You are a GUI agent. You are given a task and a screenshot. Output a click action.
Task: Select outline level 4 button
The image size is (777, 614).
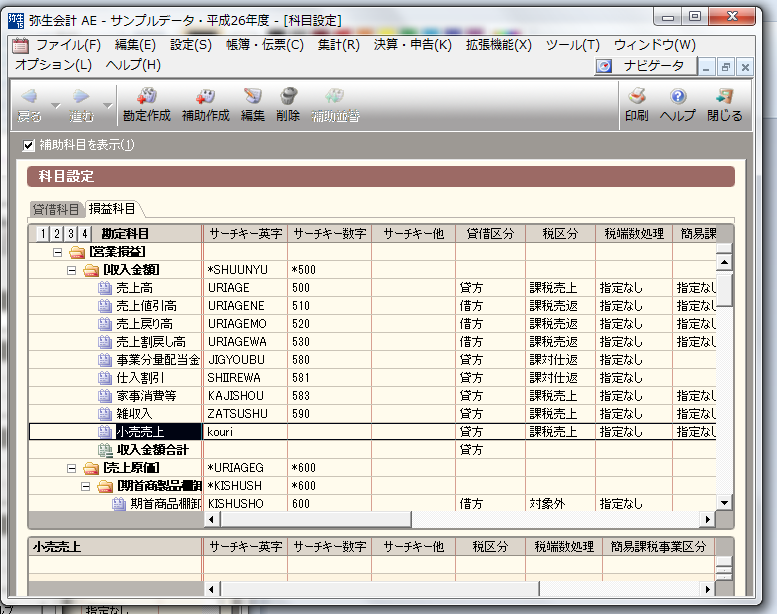(84, 234)
